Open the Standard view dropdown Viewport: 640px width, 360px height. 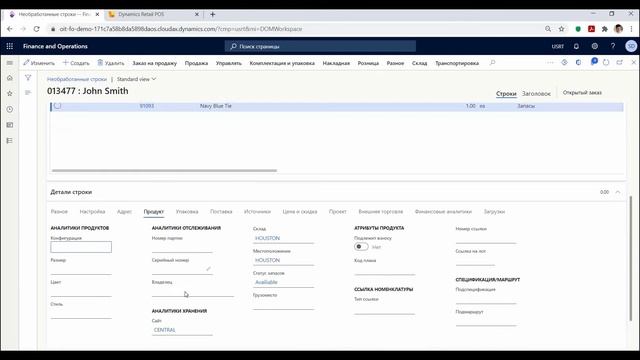(x=136, y=79)
